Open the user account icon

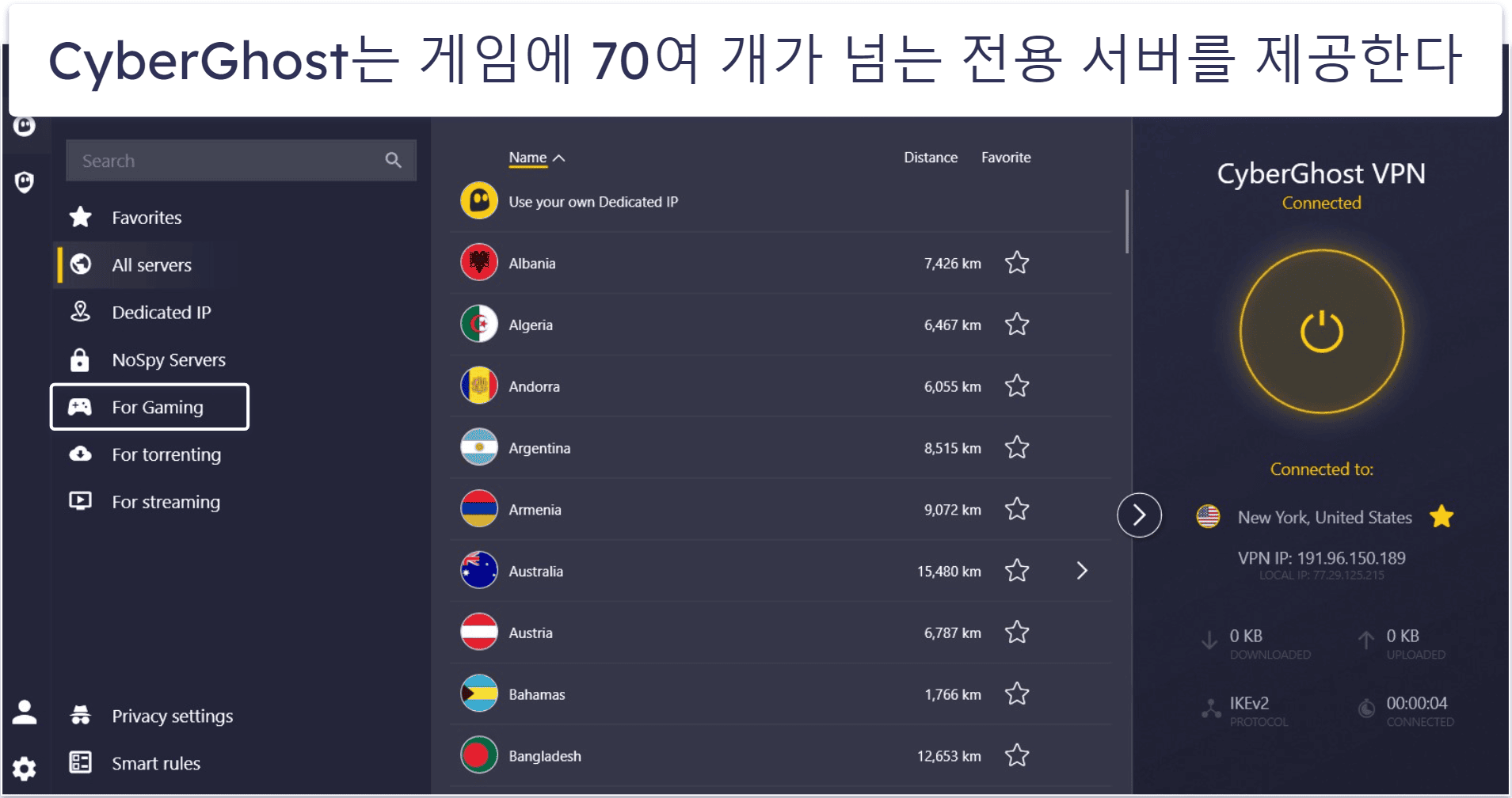click(x=25, y=712)
